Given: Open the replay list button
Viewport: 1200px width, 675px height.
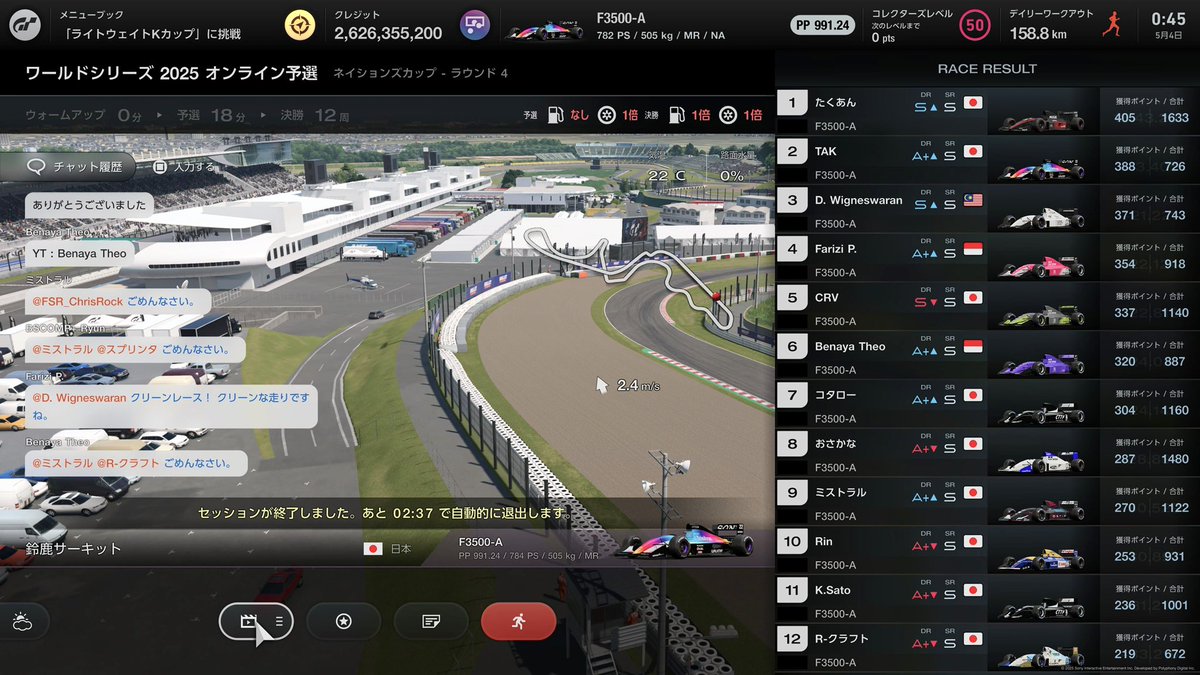Looking at the screenshot, I should click(256, 621).
